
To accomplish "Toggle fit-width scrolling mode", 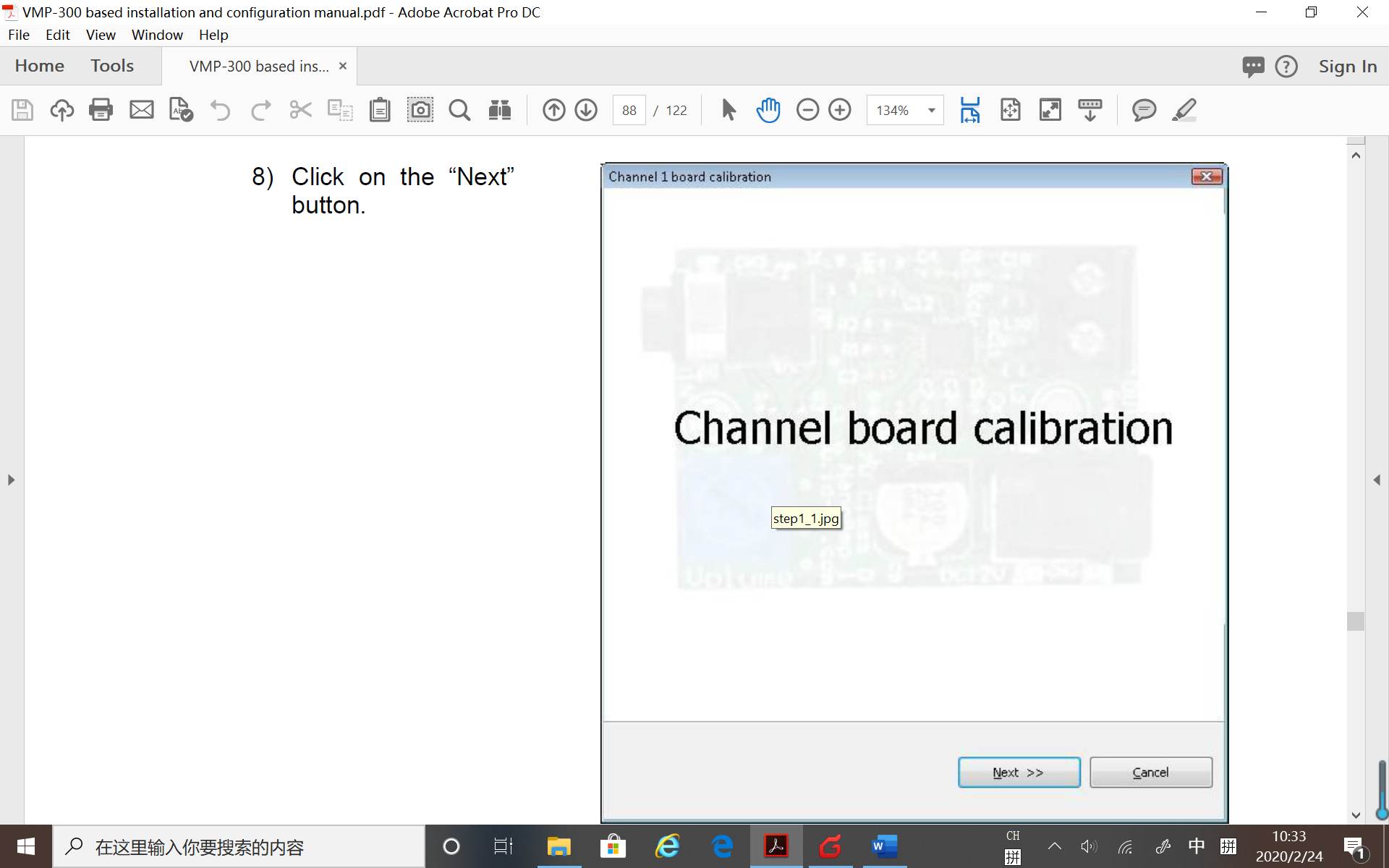I will tap(970, 110).
